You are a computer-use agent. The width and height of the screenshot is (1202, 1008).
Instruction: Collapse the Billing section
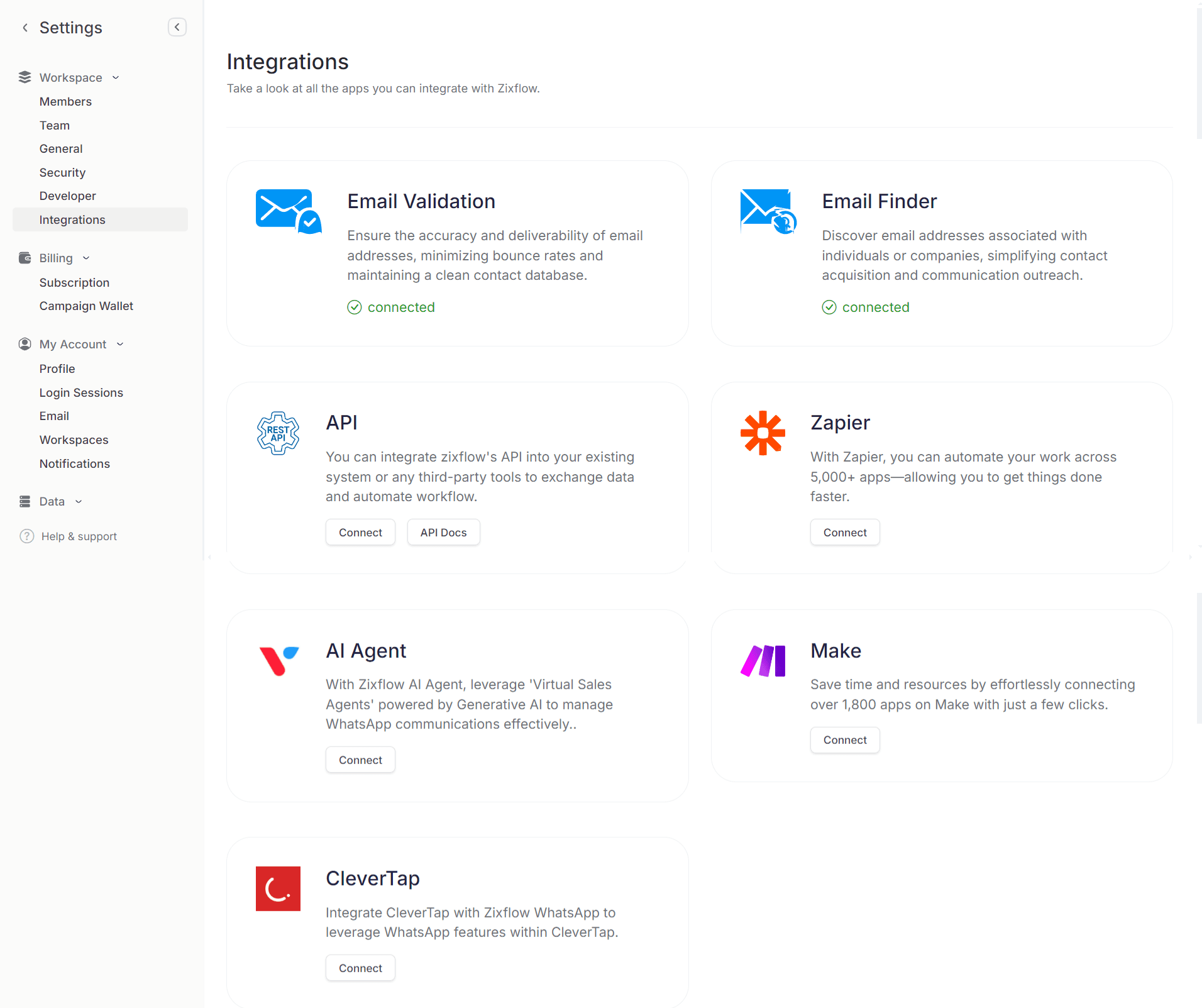[86, 258]
